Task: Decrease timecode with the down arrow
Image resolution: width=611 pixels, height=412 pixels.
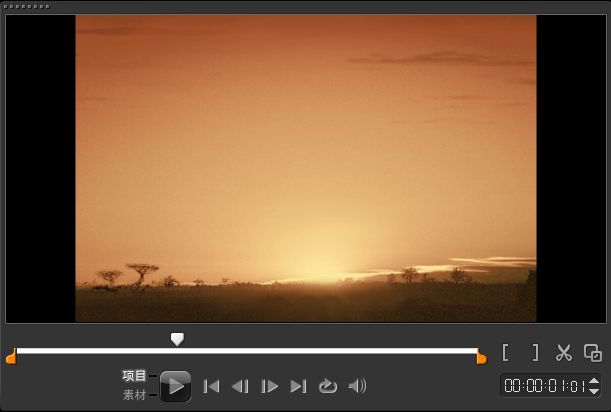Action: point(594,391)
